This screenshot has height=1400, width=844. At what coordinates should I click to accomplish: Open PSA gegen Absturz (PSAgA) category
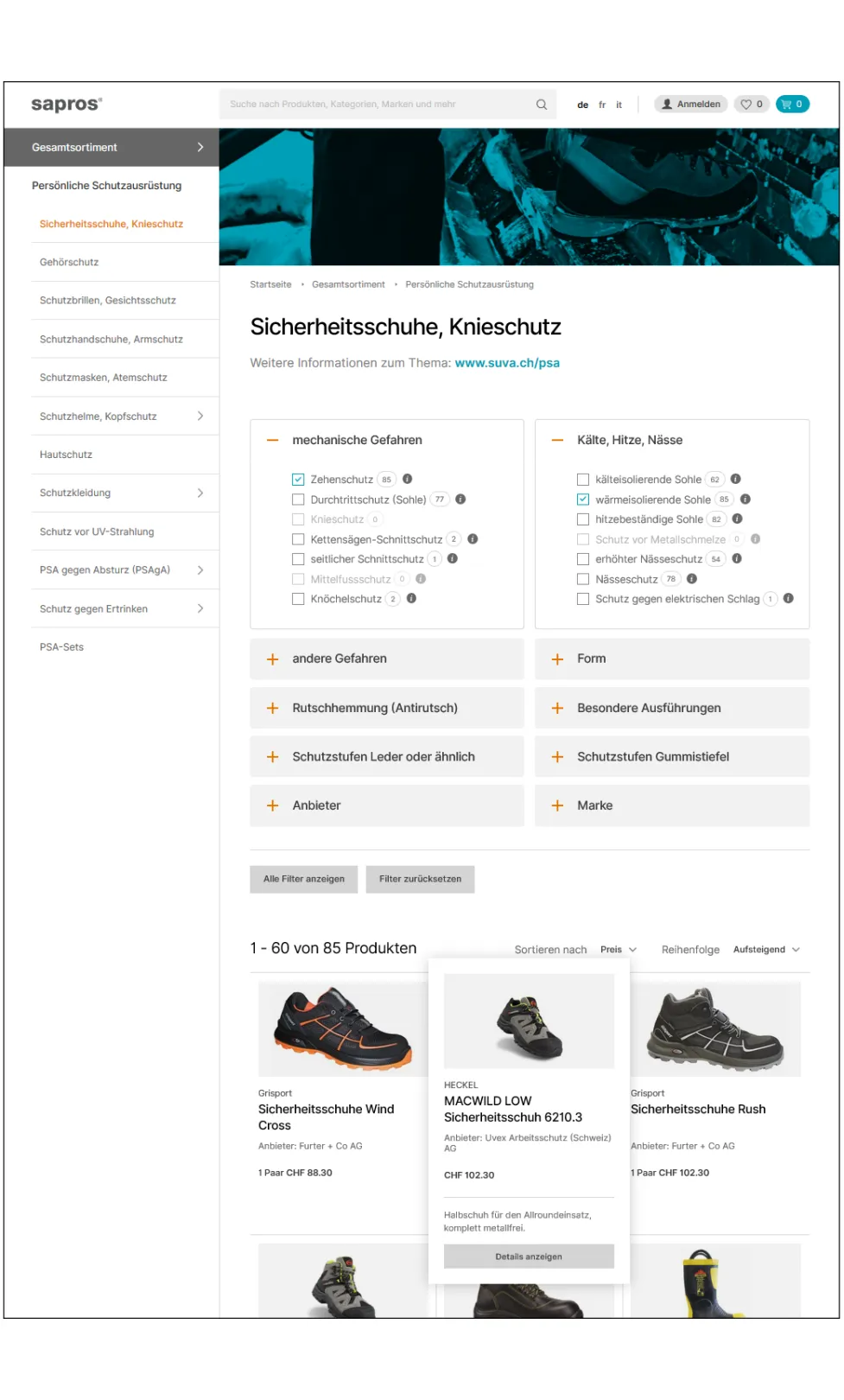[x=125, y=570]
